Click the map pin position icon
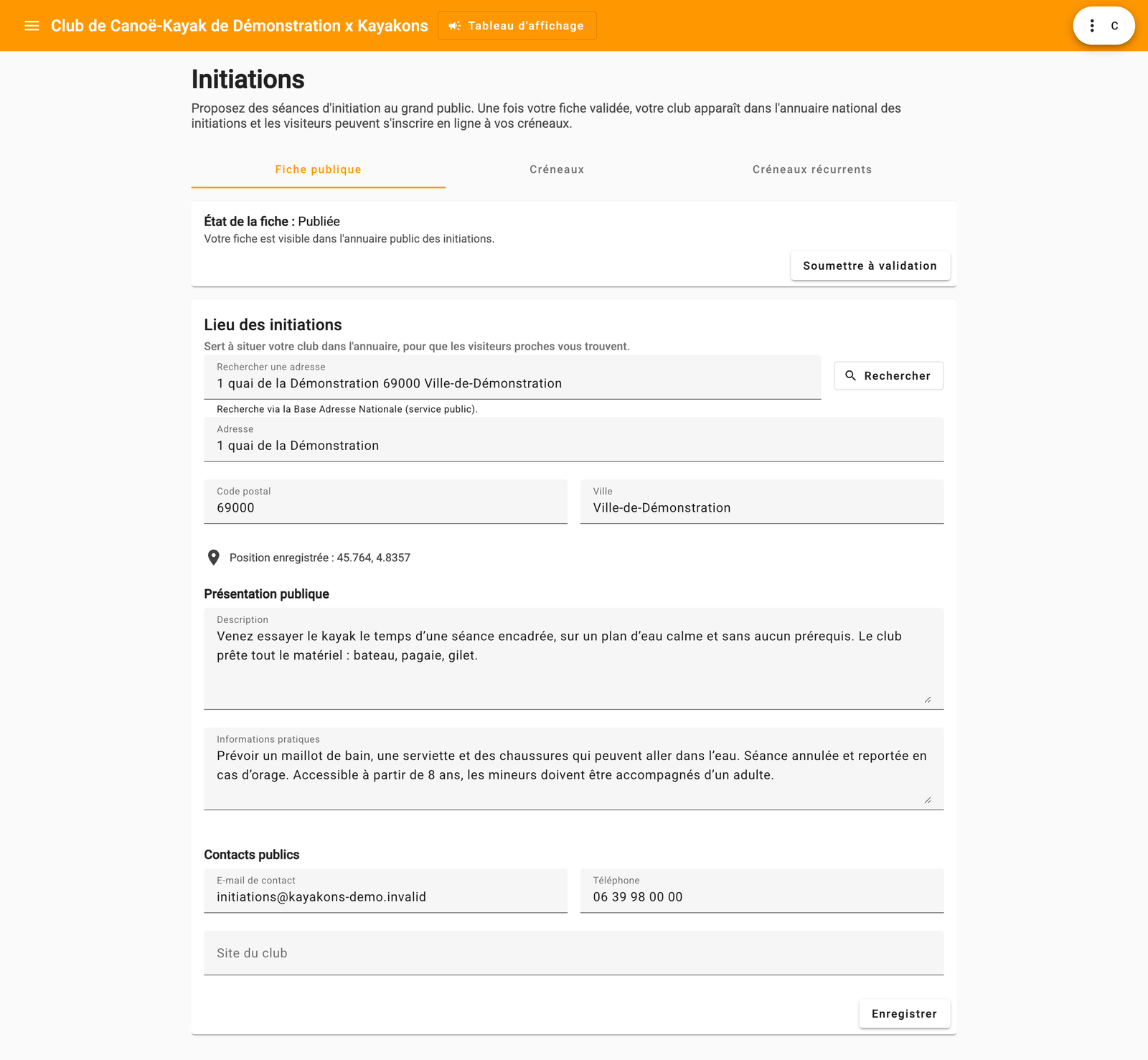The height and width of the screenshot is (1060, 1148). [213, 558]
